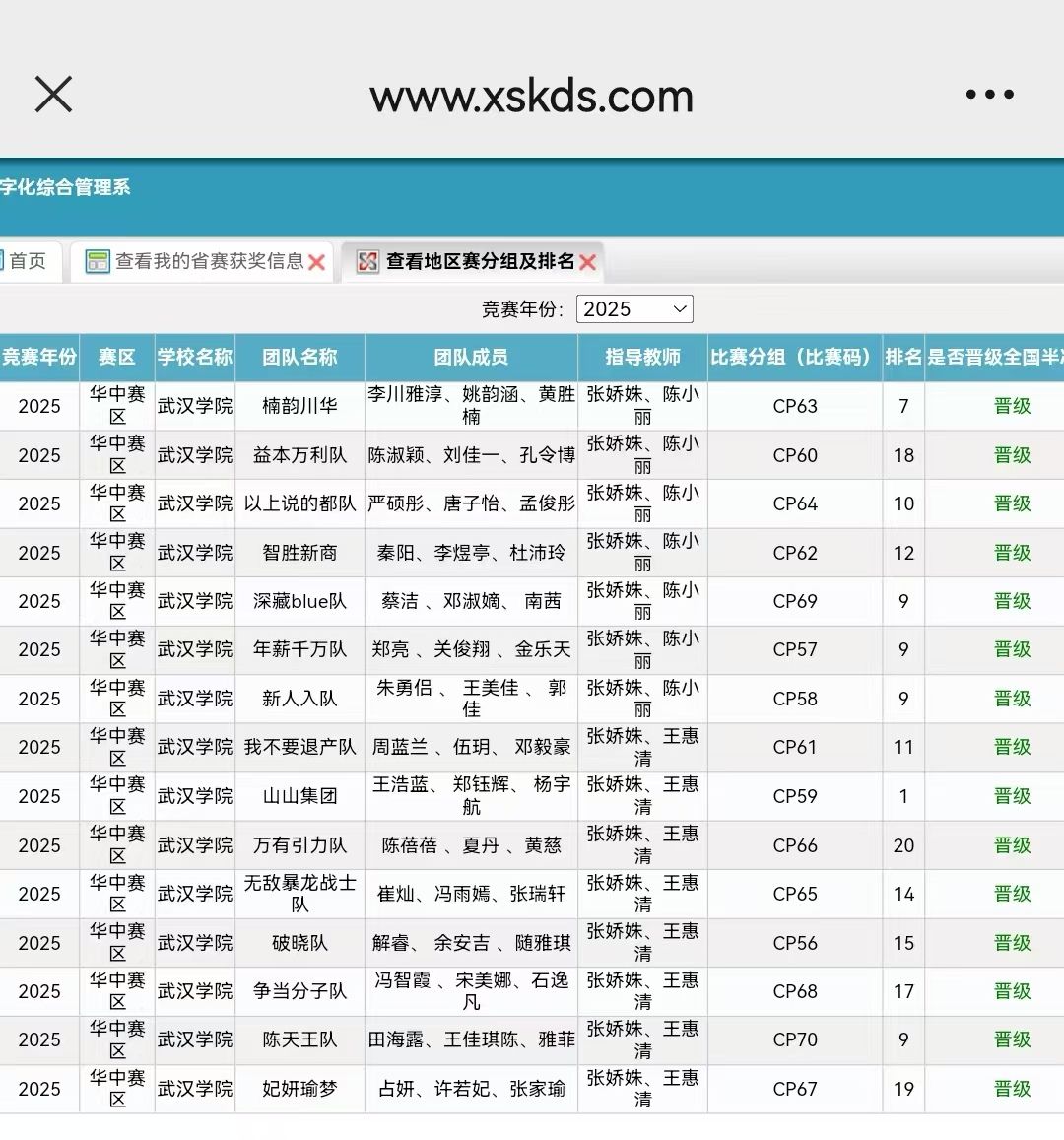This screenshot has width=1064, height=1140.
Task: Switch to 查看我的省赛获奖信息 tab
Action: click(209, 261)
